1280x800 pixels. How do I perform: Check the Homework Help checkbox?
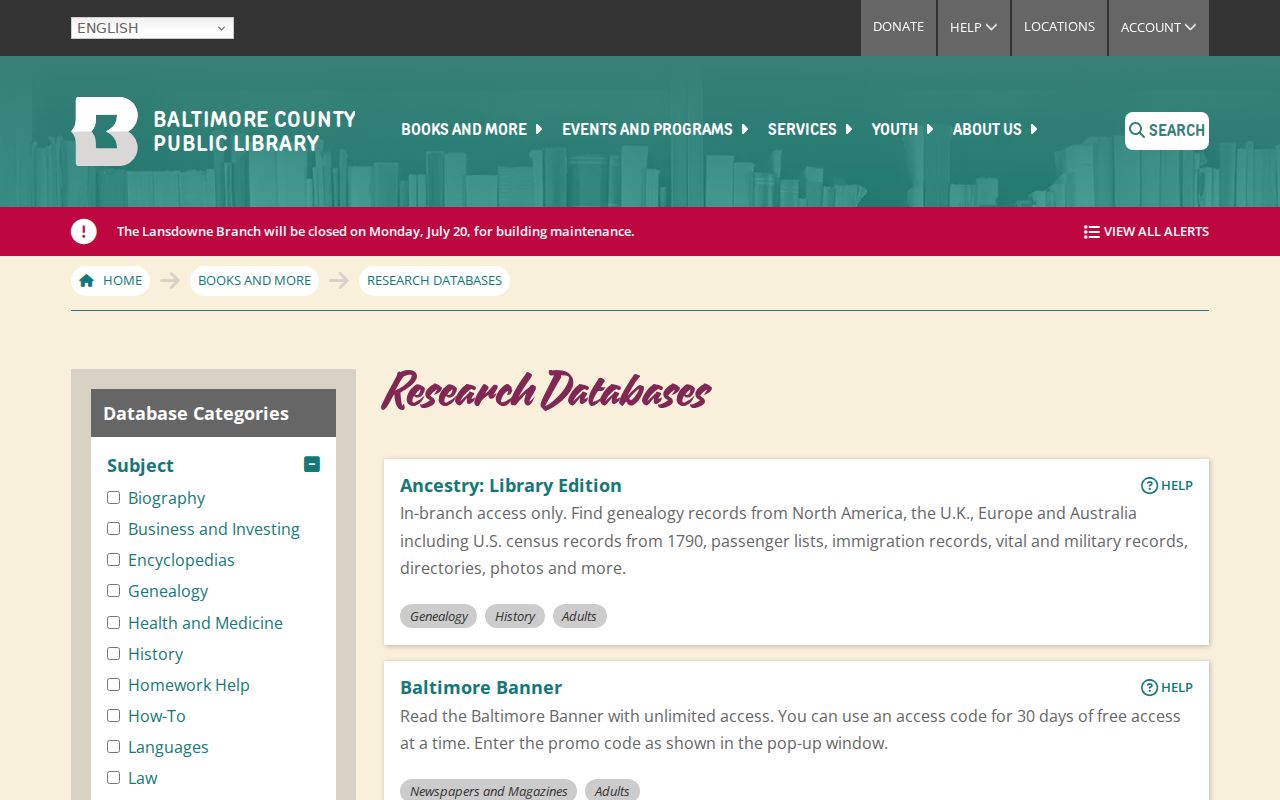114,684
